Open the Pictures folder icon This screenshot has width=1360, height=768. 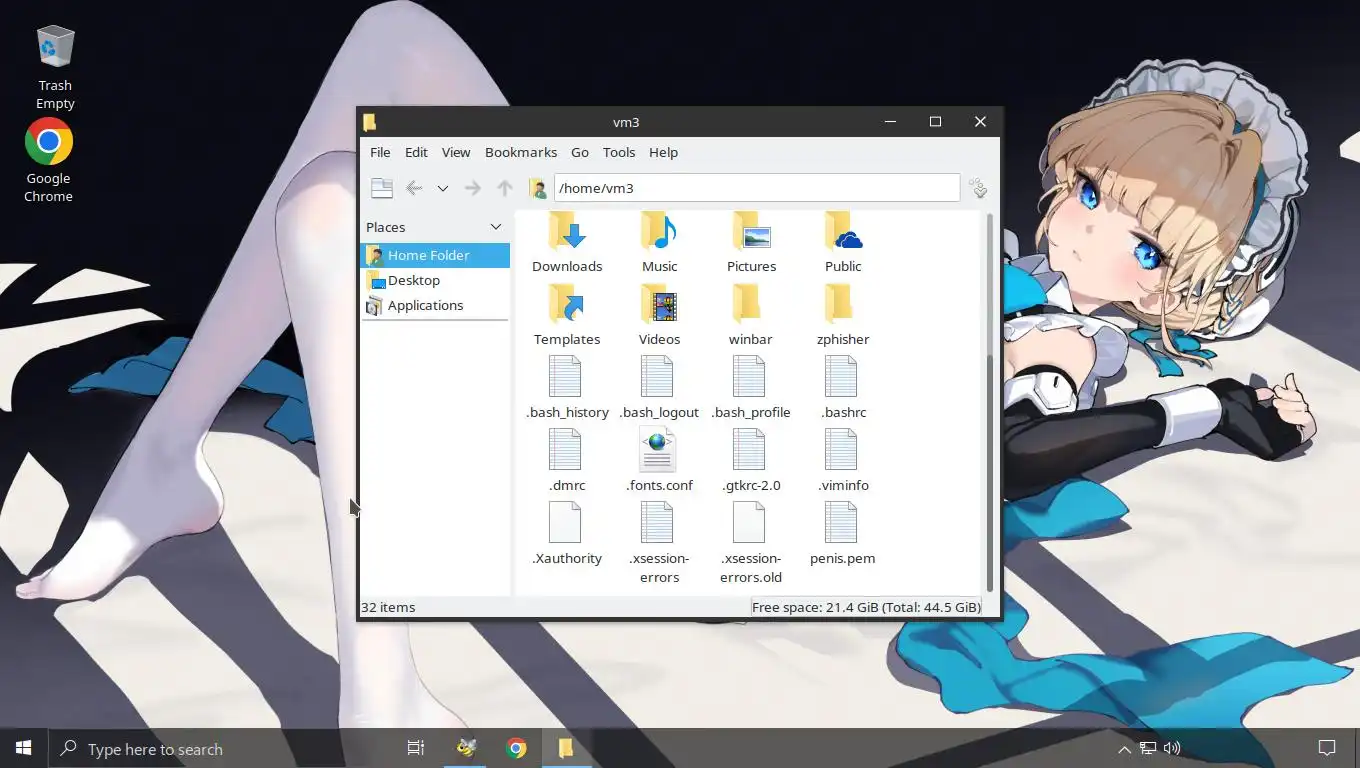(x=751, y=232)
